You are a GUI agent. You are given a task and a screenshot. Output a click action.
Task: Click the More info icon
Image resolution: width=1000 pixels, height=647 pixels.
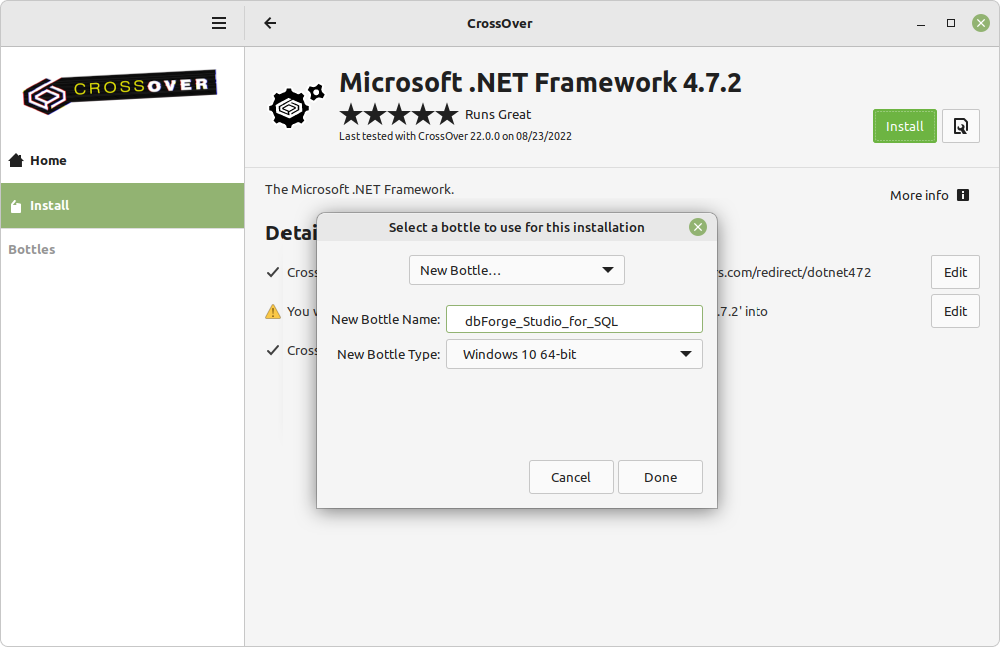pyautogui.click(x=963, y=195)
